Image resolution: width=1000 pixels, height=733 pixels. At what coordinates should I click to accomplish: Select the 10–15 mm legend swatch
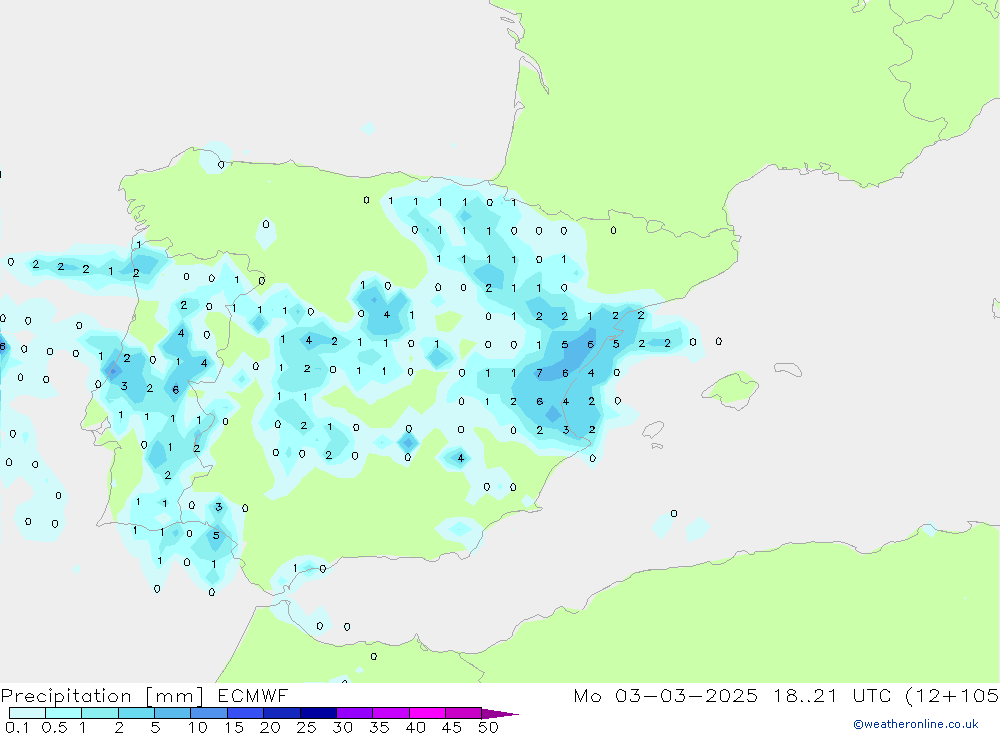pos(209,713)
